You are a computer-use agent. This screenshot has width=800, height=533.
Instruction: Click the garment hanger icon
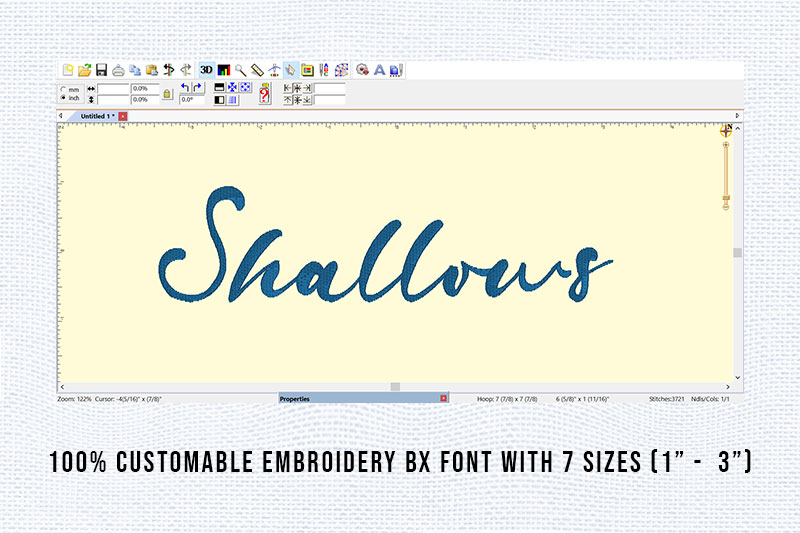tap(274, 70)
